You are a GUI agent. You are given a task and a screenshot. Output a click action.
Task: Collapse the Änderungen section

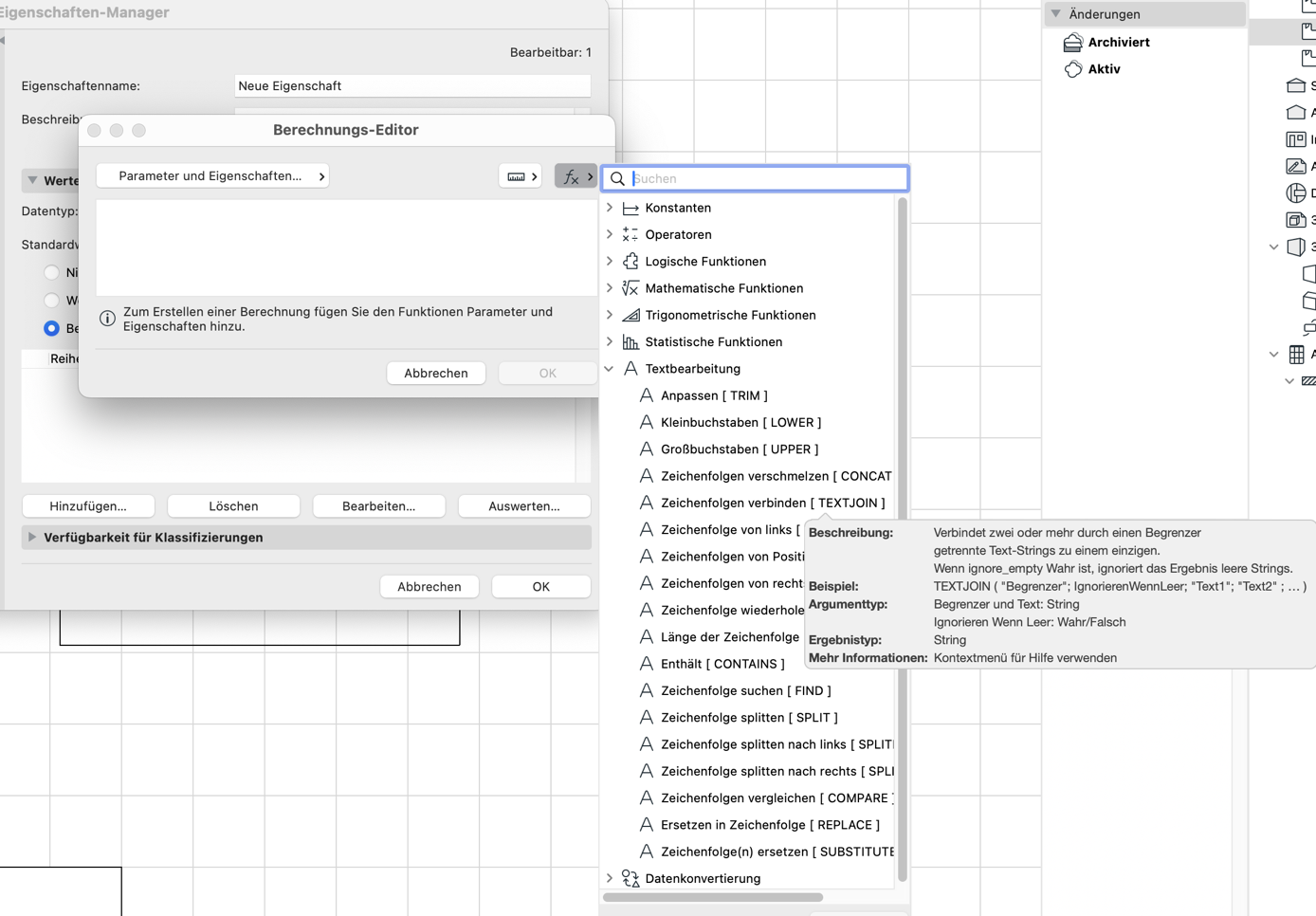[x=1055, y=14]
